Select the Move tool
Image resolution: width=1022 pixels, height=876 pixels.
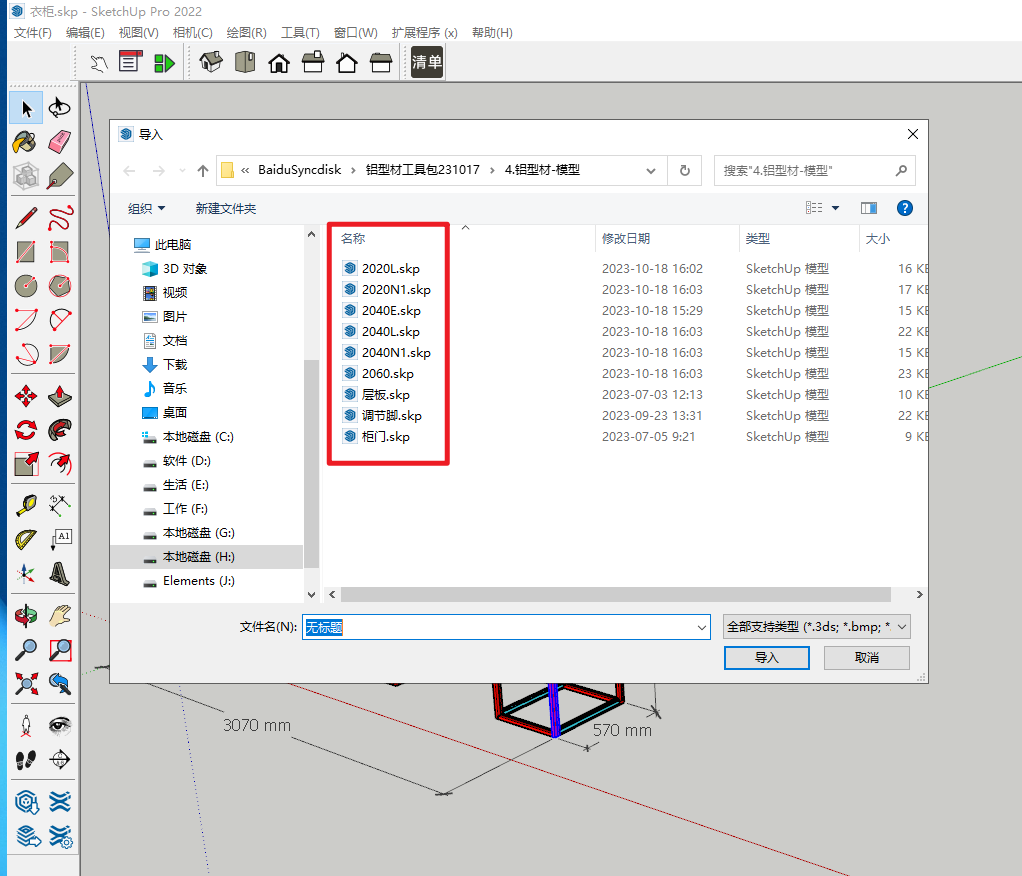(26, 395)
